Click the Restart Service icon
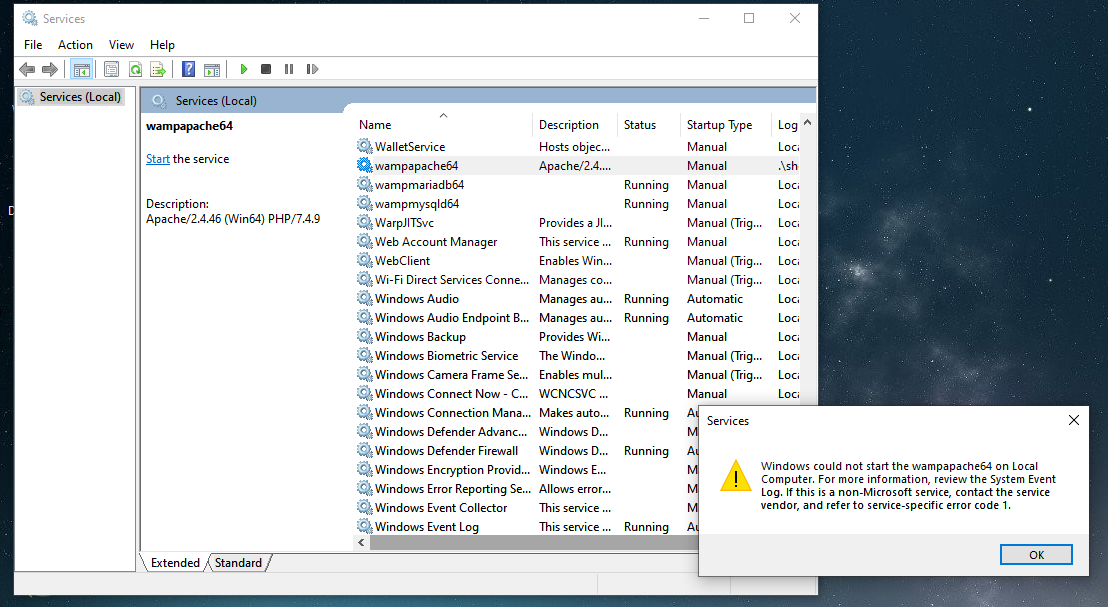The width and height of the screenshot is (1108, 607). pyautogui.click(x=312, y=69)
